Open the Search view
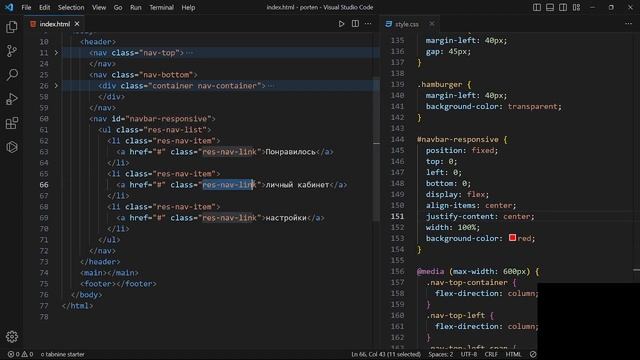Screen dimensions: 640x360 point(12,75)
